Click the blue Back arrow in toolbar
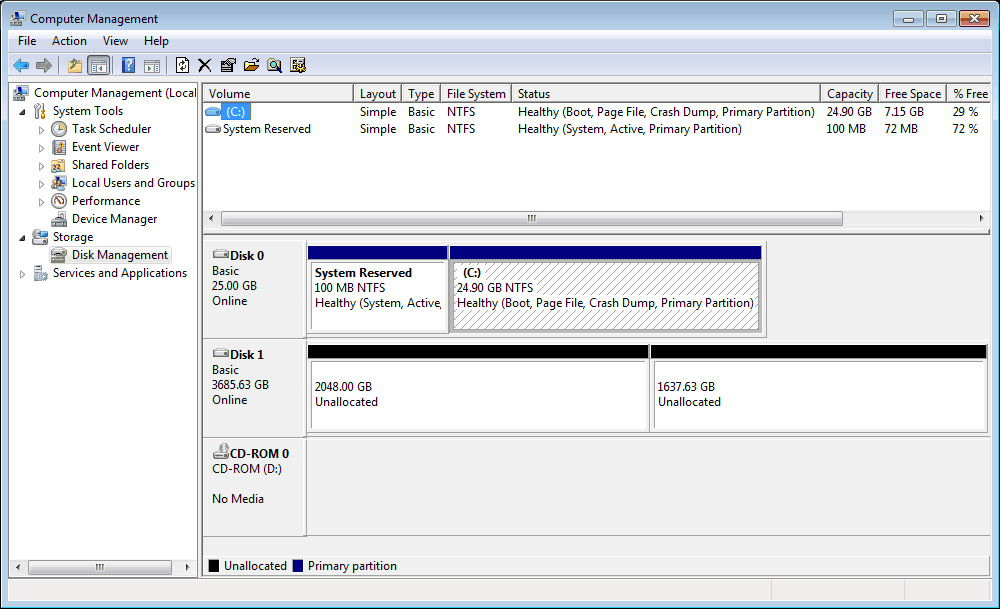Viewport: 1000px width, 609px height. (x=21, y=66)
